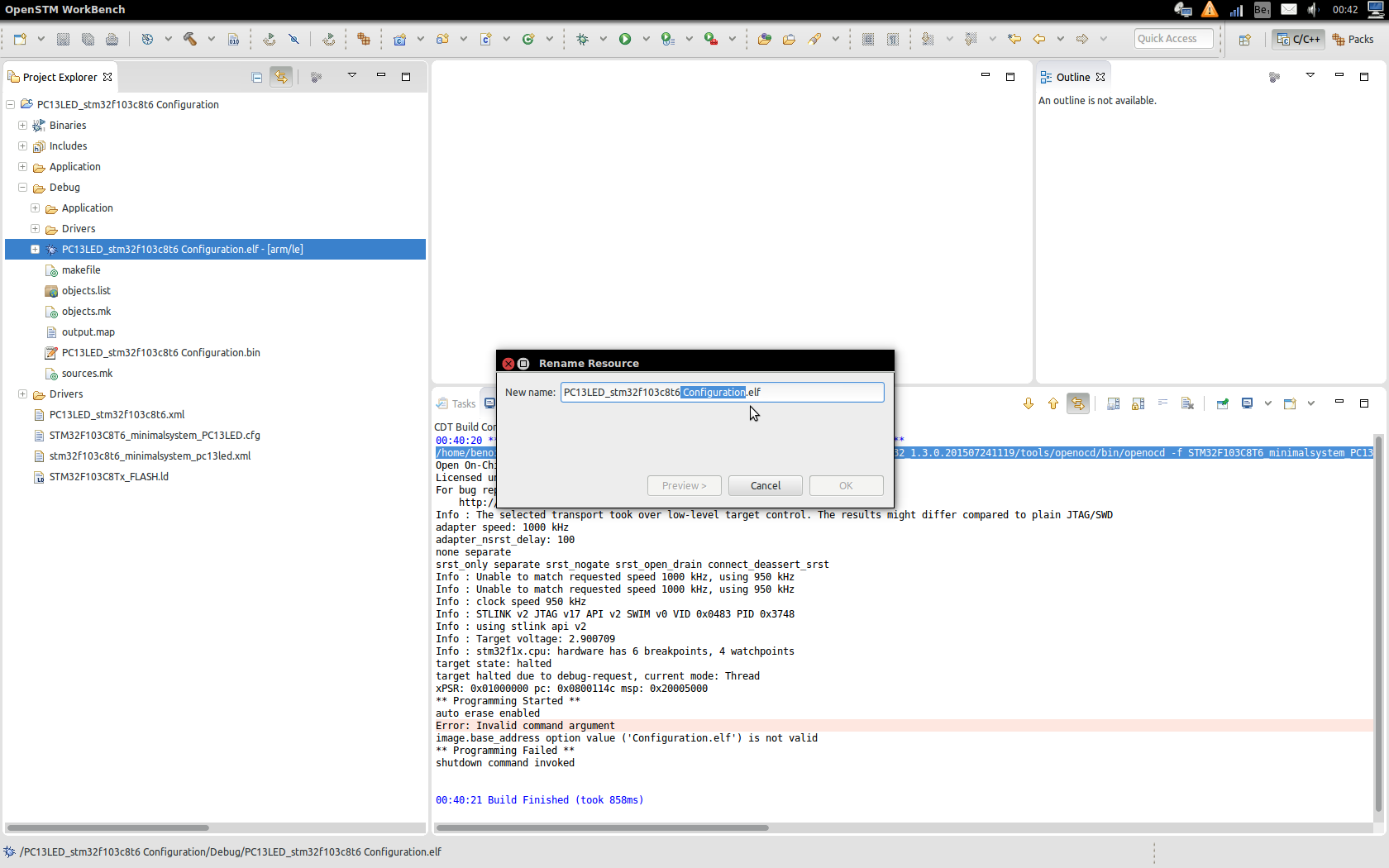Click the Open Perspective icon
1389x868 pixels.
1244,39
